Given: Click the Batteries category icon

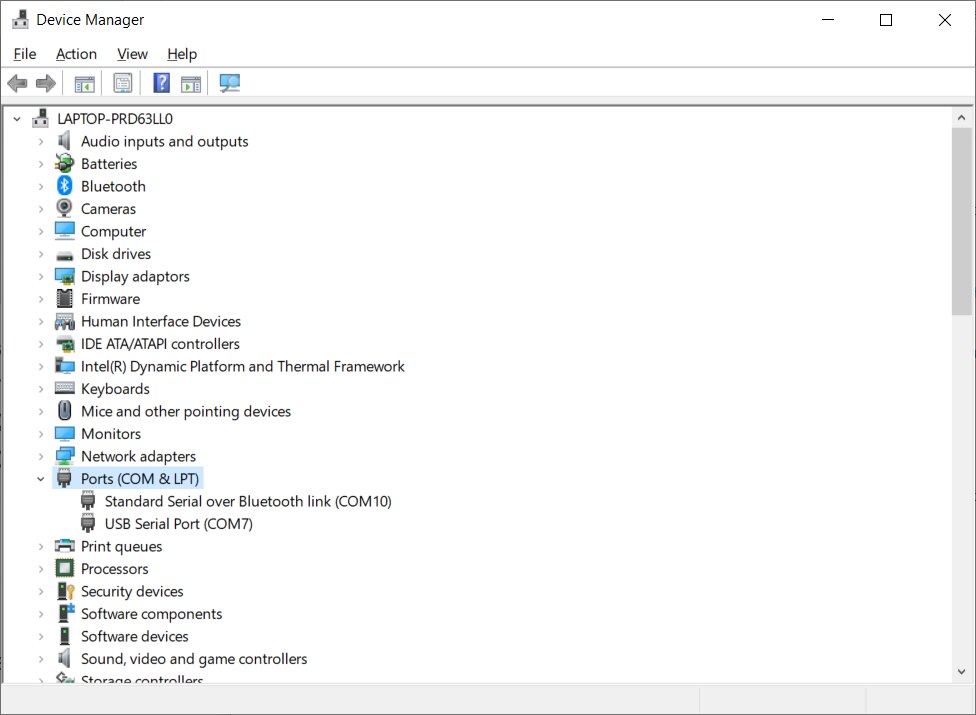Looking at the screenshot, I should 64,163.
